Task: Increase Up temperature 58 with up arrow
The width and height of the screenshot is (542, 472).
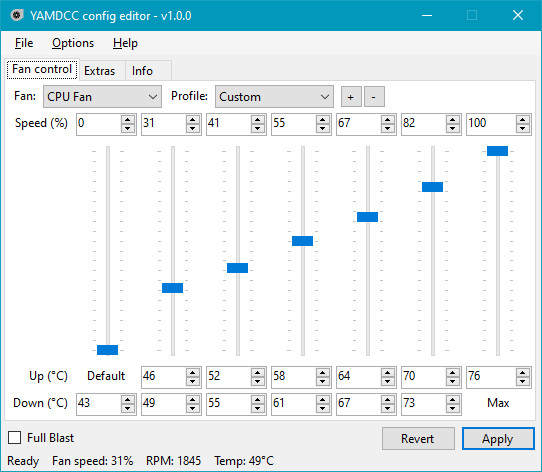Action: click(323, 372)
